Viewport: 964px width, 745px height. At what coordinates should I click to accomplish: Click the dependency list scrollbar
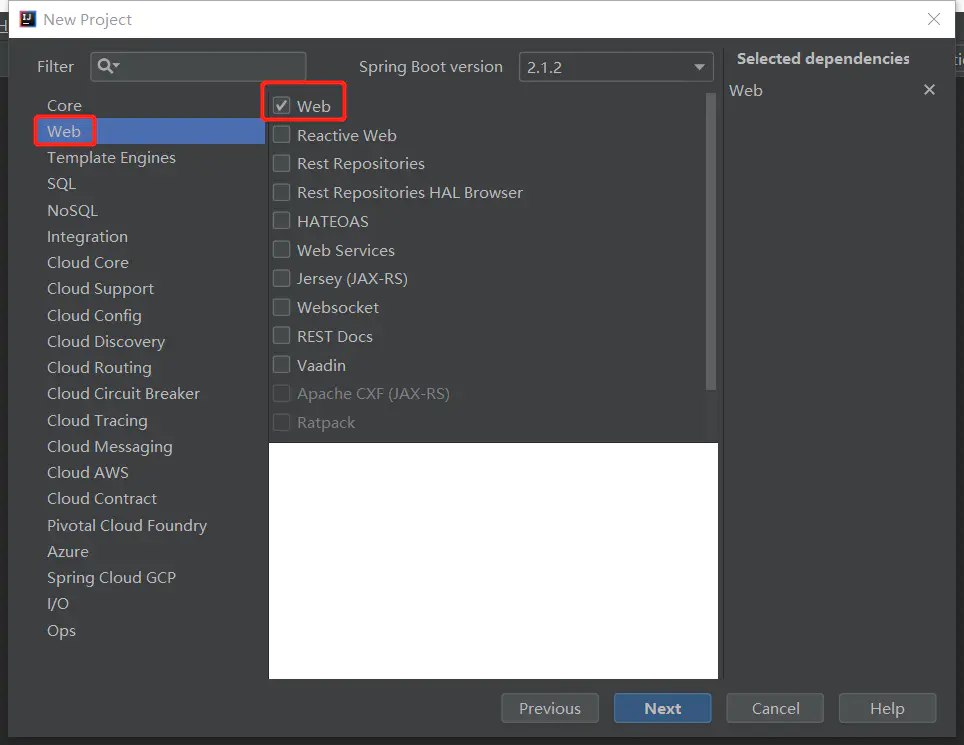711,241
